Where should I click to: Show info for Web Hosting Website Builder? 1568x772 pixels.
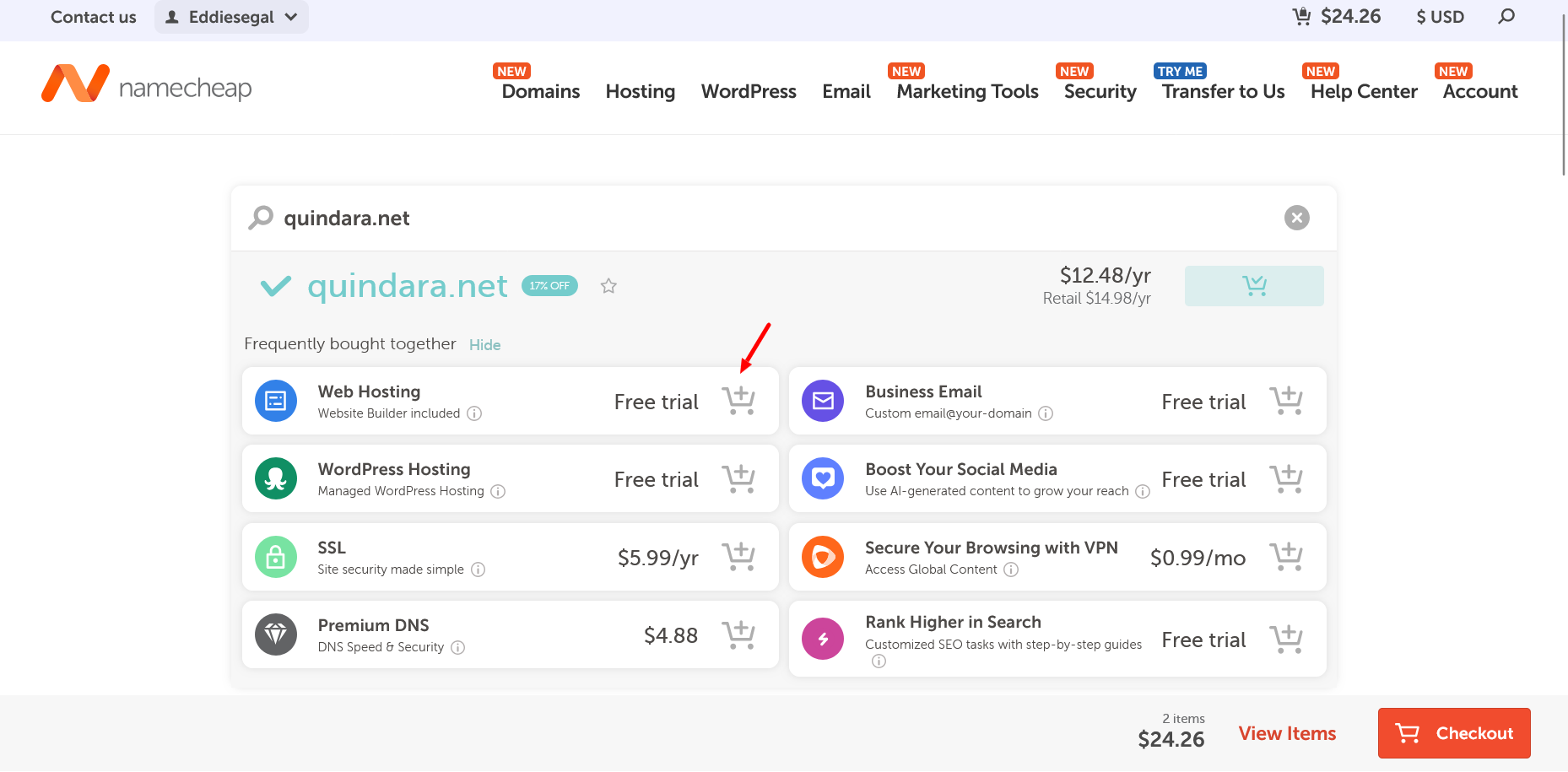point(474,413)
